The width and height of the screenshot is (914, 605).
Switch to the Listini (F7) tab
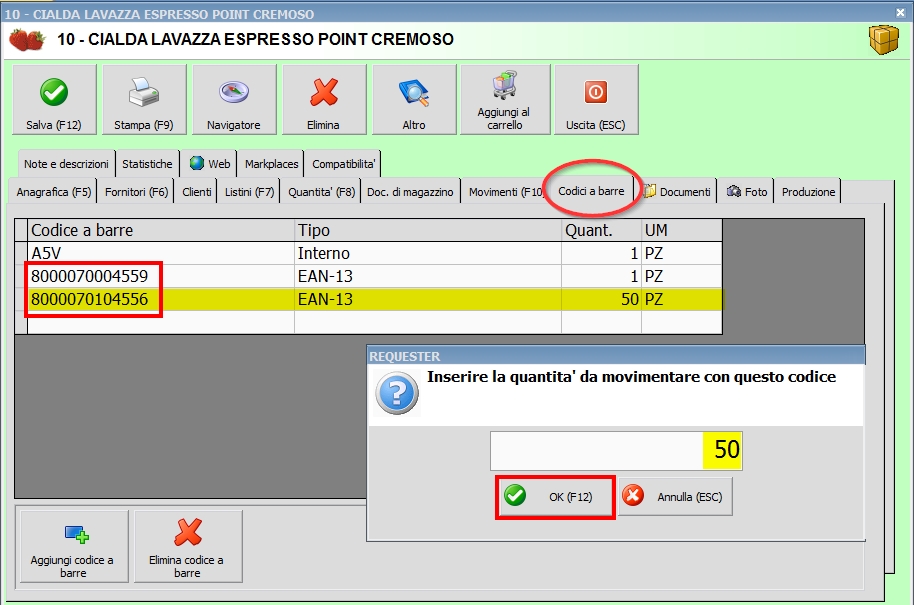(x=249, y=192)
